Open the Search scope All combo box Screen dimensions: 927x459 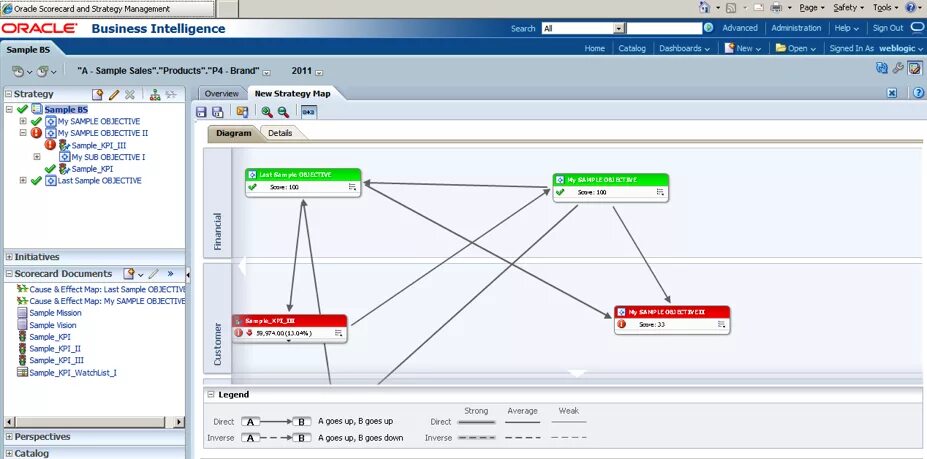click(x=583, y=28)
